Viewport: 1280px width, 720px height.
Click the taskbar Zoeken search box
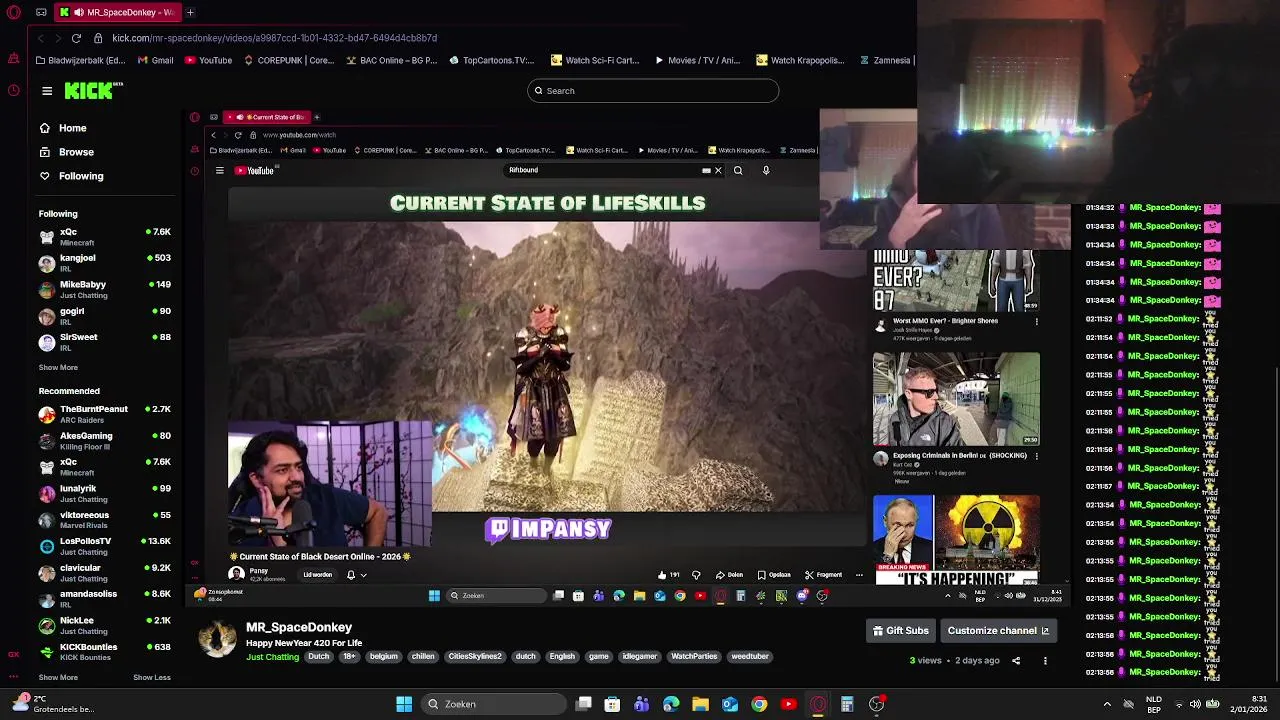coord(494,704)
